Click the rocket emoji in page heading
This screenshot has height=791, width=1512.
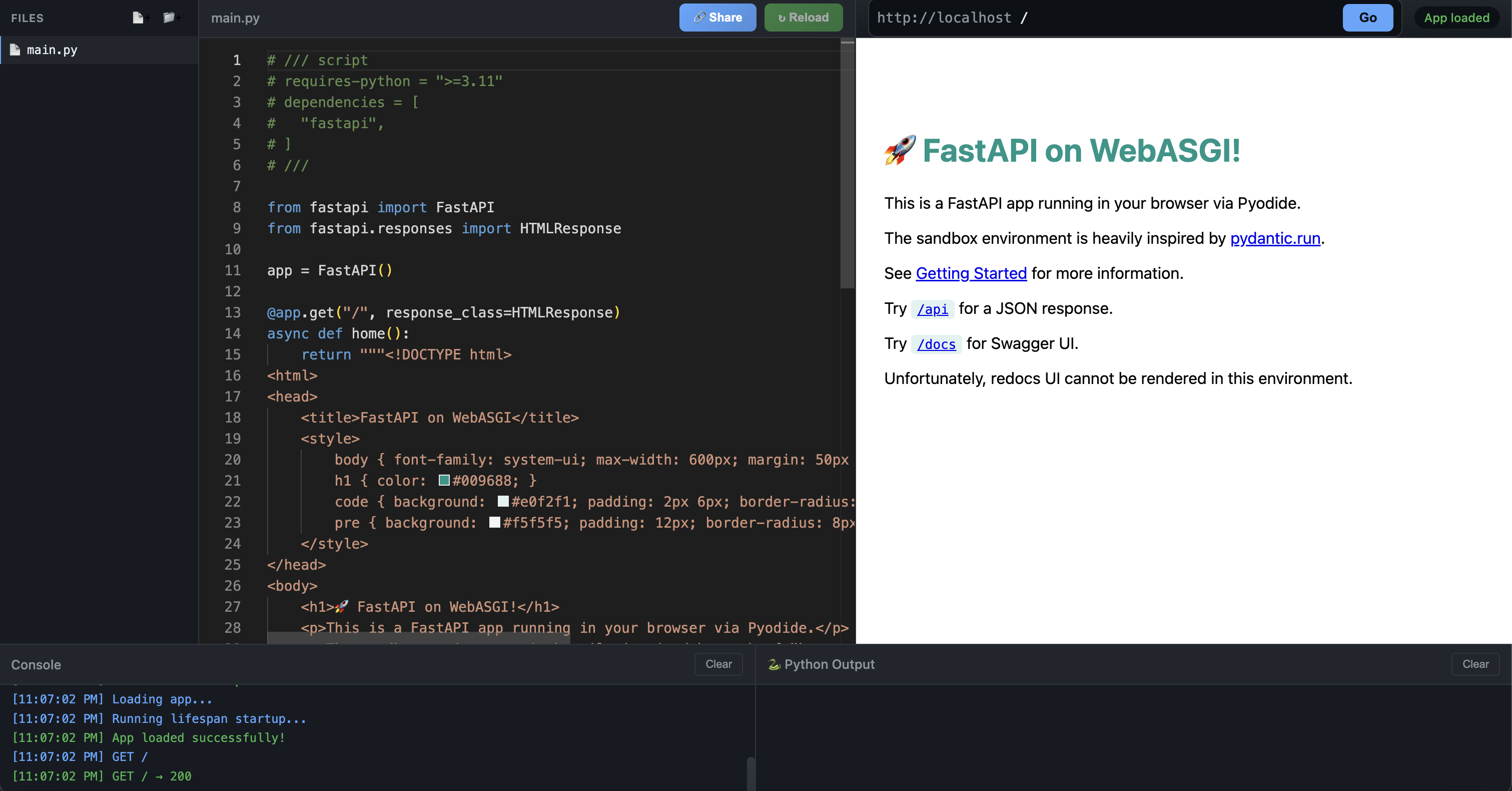click(900, 150)
